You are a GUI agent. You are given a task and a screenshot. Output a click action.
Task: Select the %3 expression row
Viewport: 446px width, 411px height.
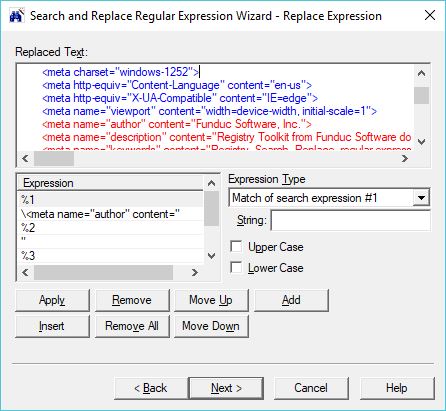tap(111, 256)
